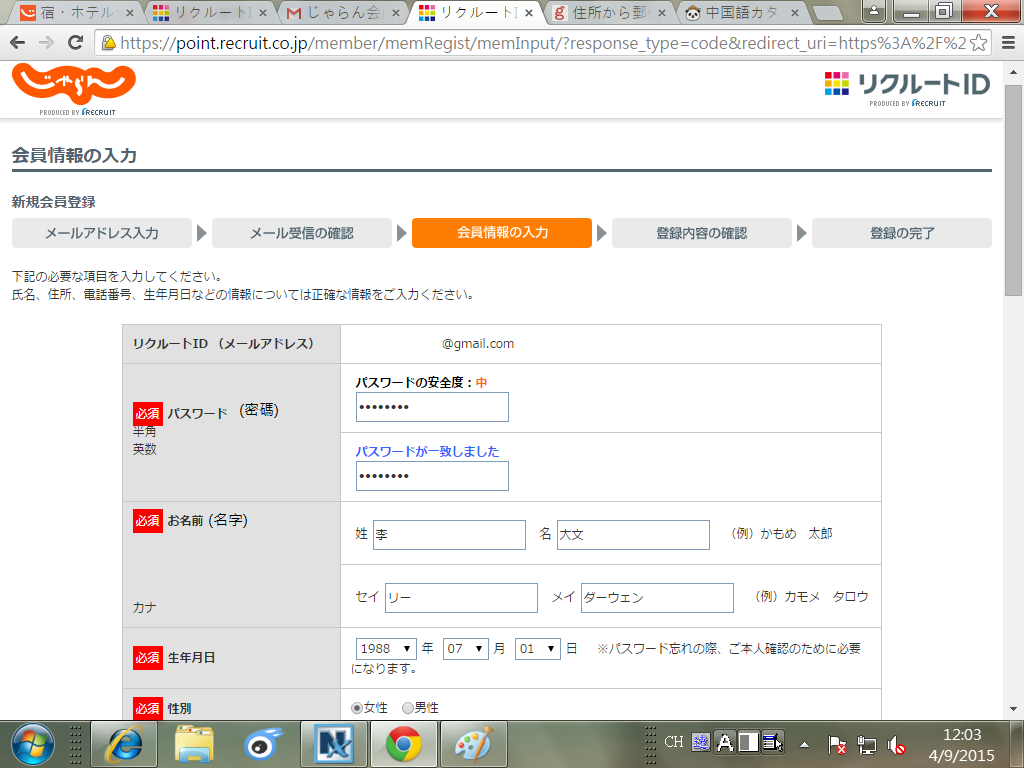Click the メイ field containing ダーウェン
This screenshot has height=768, width=1024.
coord(658,598)
